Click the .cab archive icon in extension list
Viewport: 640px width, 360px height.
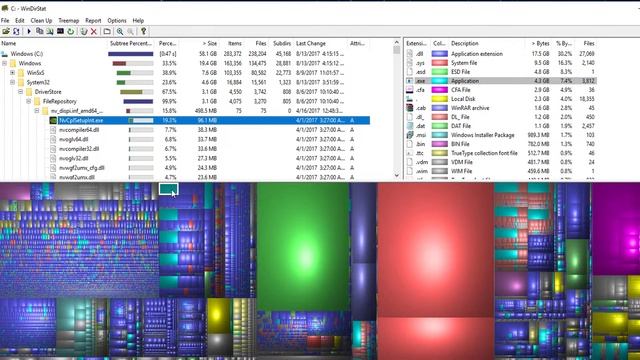tap(410, 108)
